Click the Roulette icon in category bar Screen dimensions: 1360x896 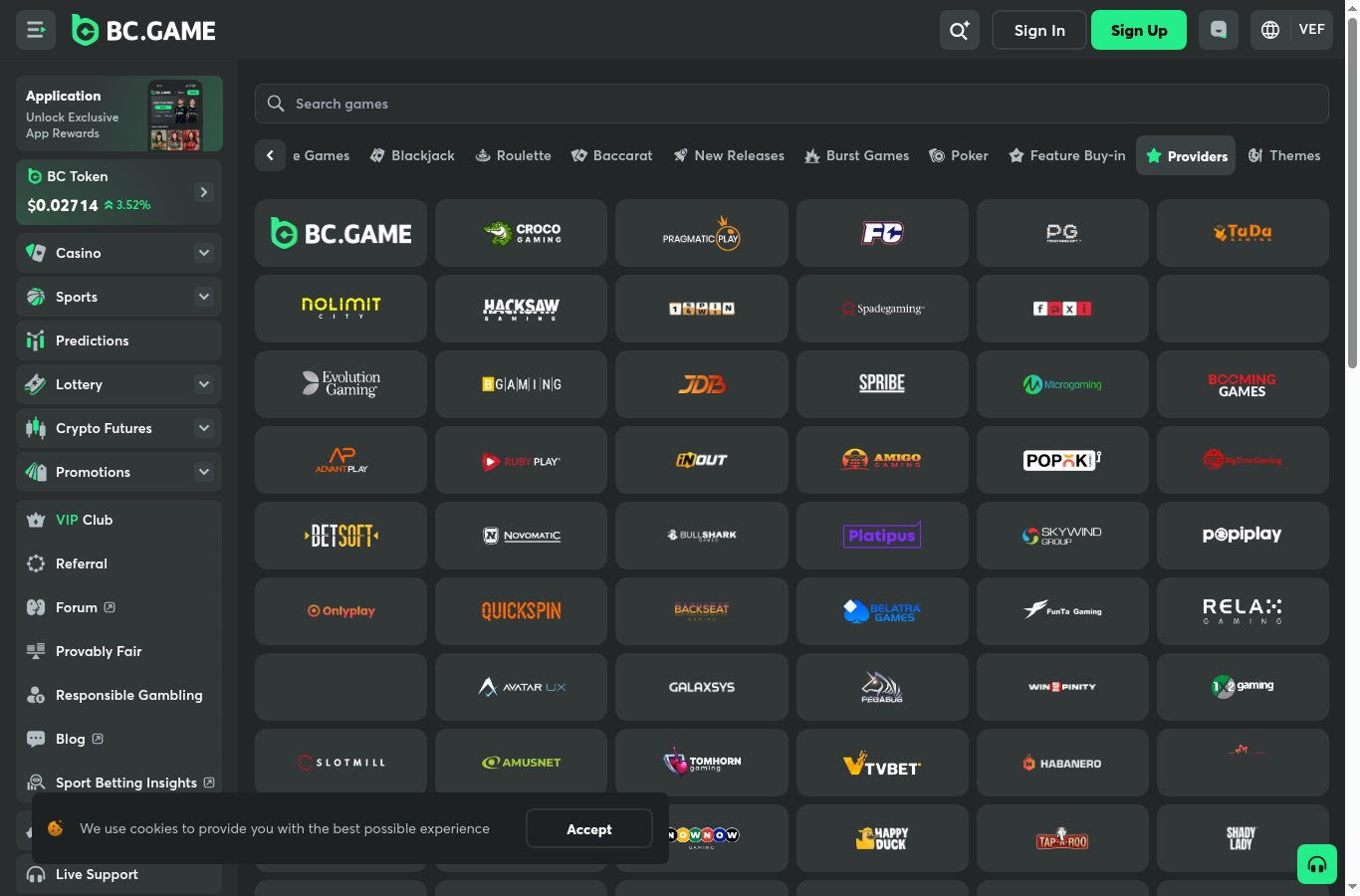click(x=483, y=155)
